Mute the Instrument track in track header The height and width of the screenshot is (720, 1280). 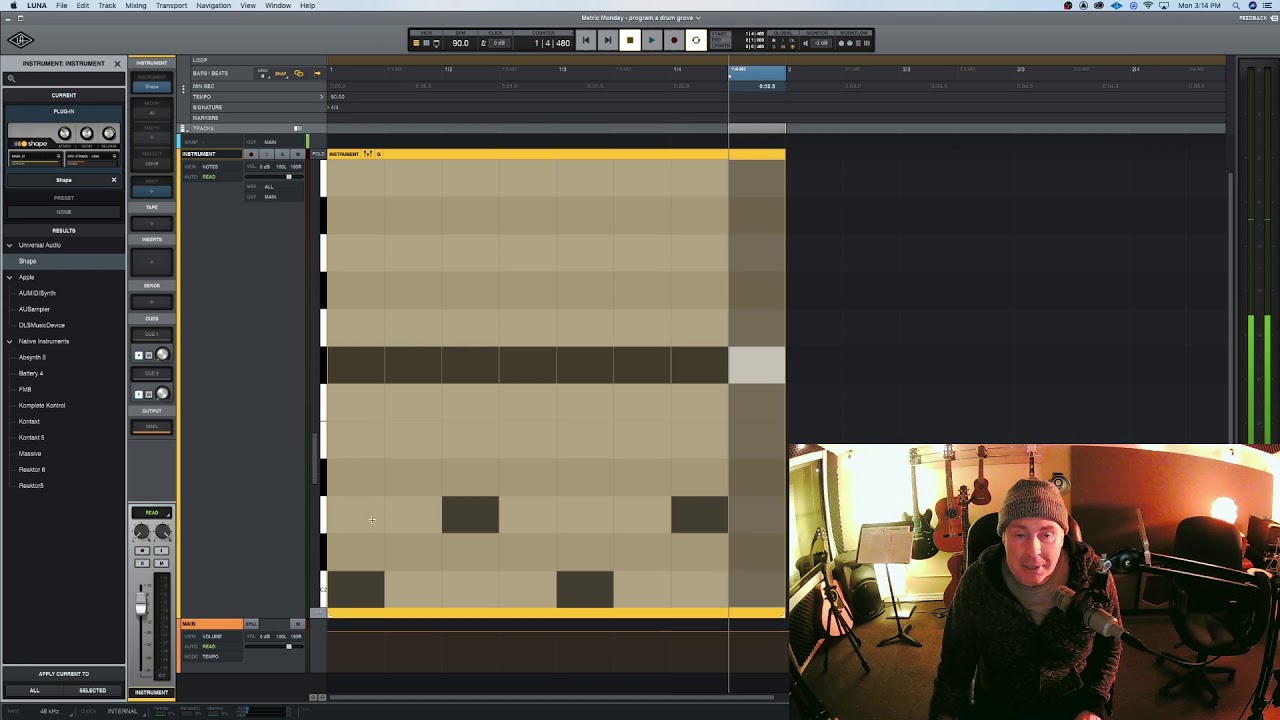point(298,154)
